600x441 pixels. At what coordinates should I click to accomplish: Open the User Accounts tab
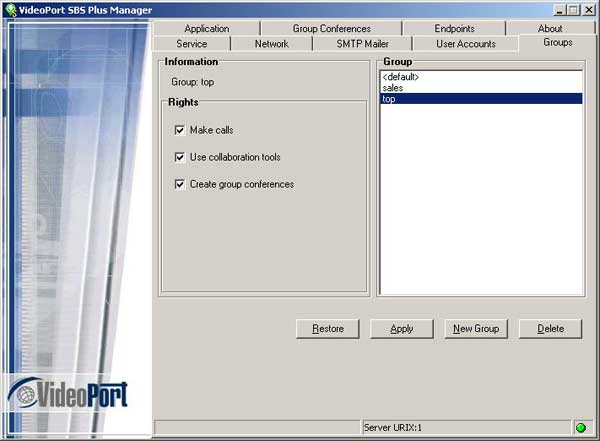[466, 44]
